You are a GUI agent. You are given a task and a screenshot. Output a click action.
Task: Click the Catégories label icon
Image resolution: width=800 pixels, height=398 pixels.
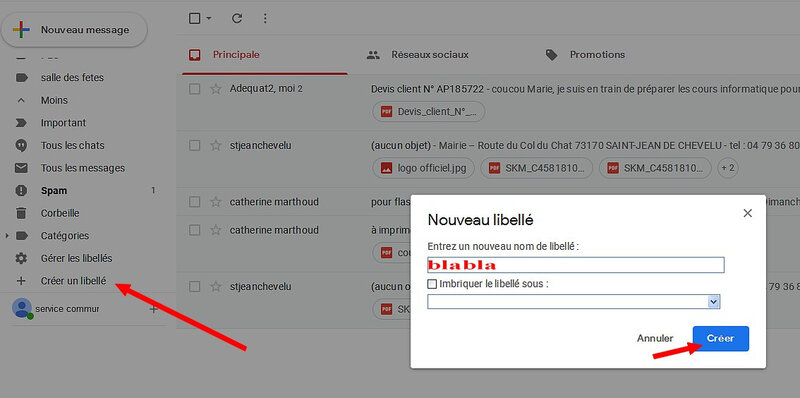click(21, 236)
